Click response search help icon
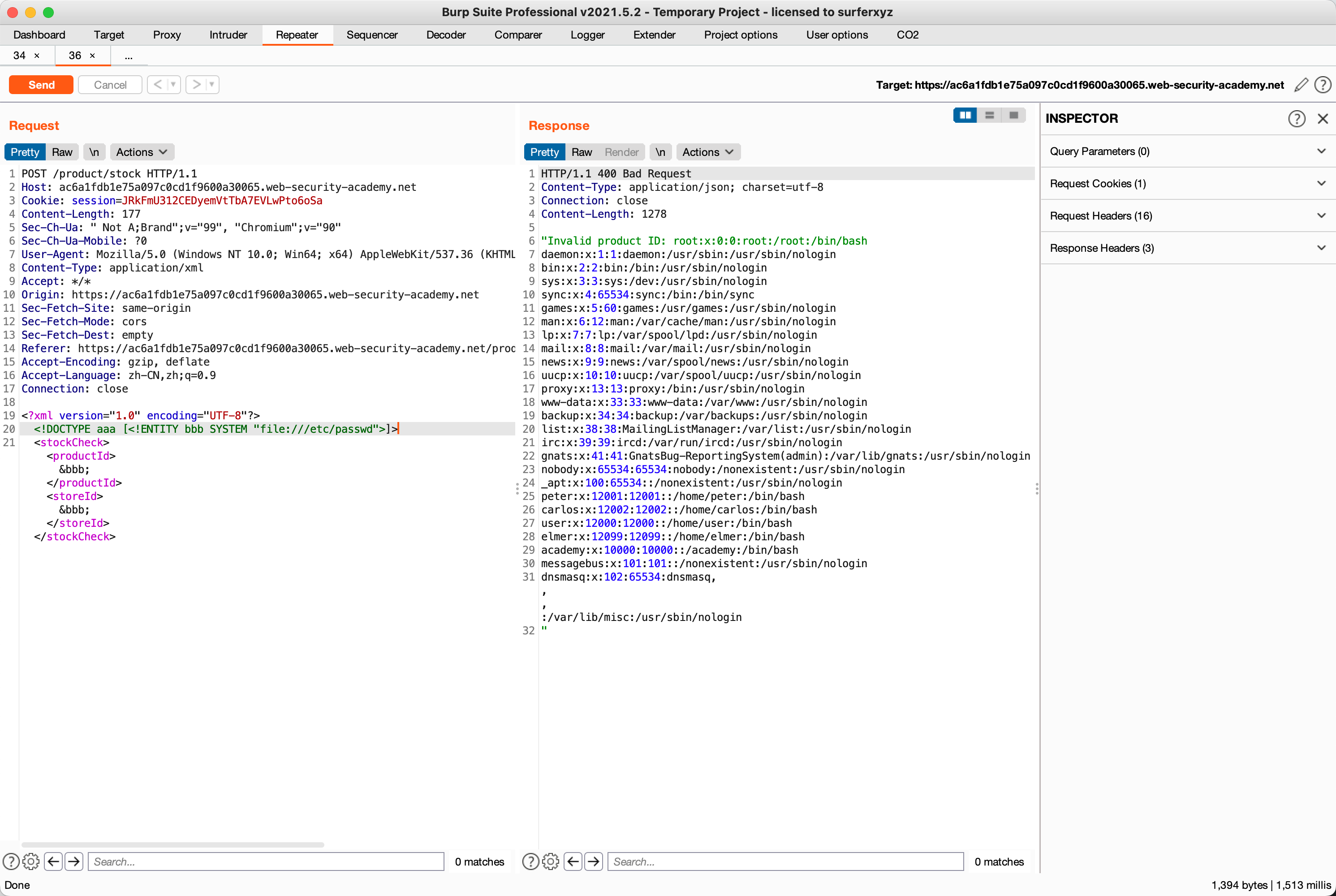The height and width of the screenshot is (896, 1336). pyautogui.click(x=530, y=862)
